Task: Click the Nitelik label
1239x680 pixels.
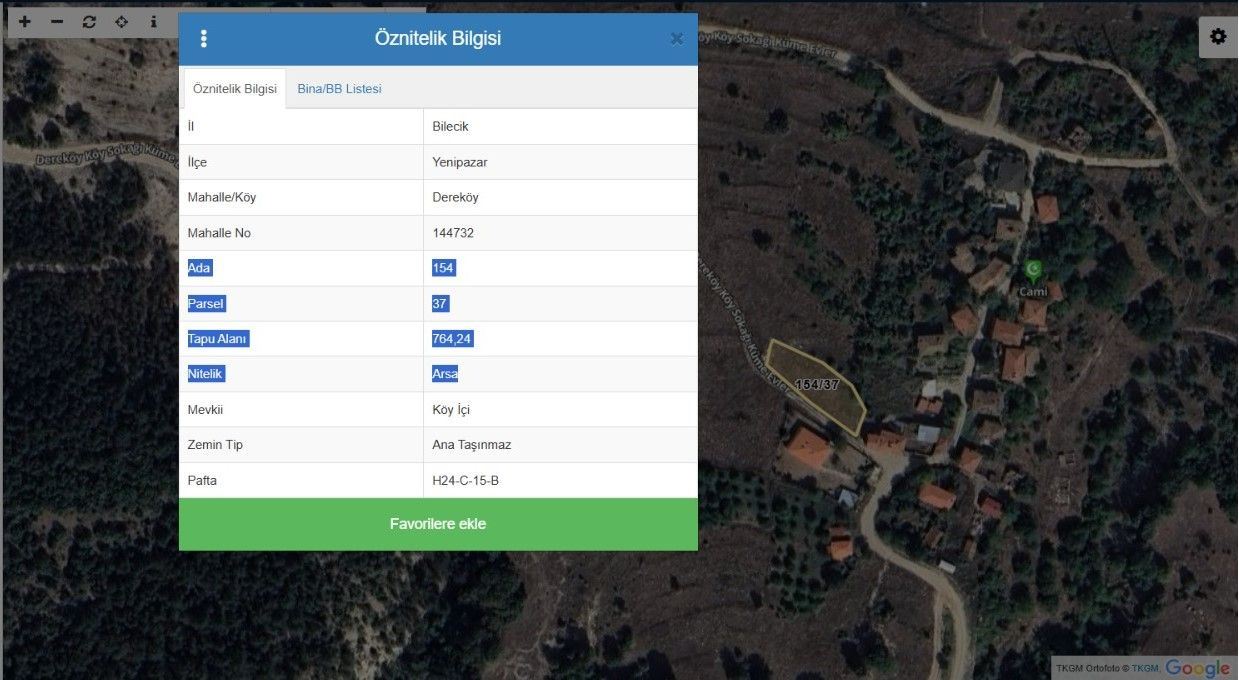Action: coord(206,374)
